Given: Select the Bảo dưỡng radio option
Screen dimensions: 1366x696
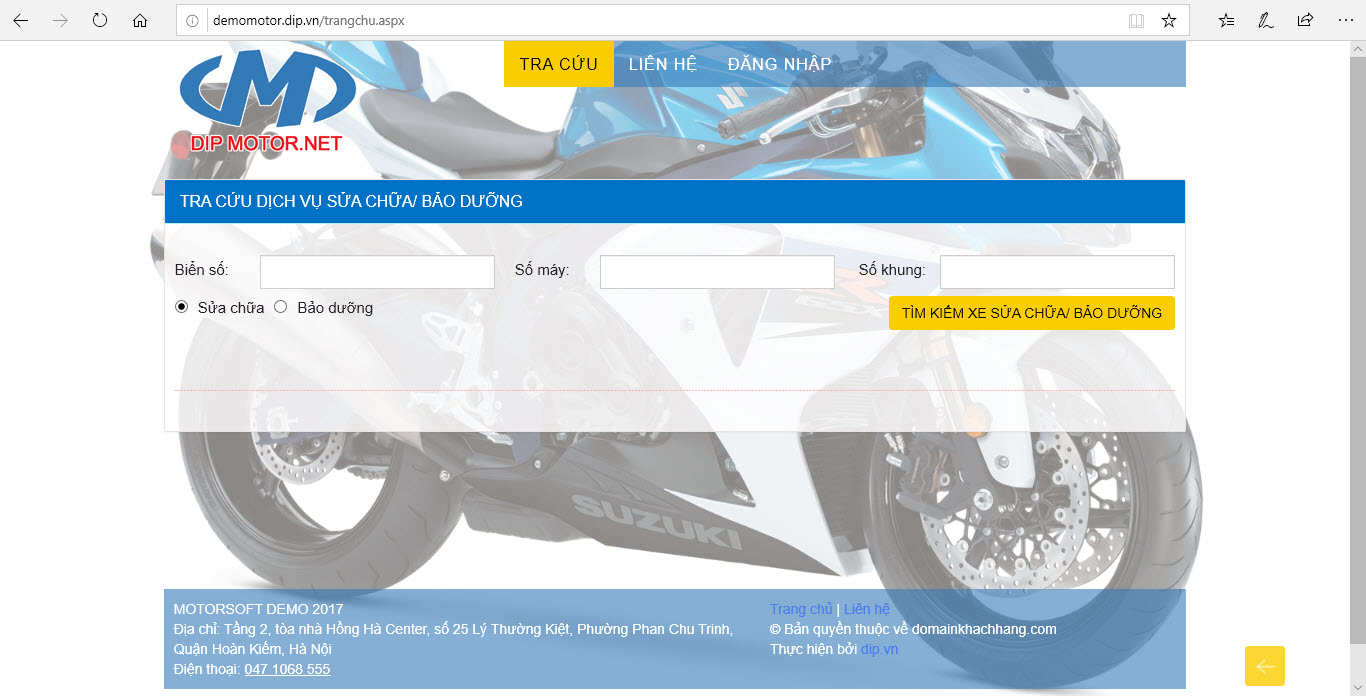Looking at the screenshot, I should (281, 307).
